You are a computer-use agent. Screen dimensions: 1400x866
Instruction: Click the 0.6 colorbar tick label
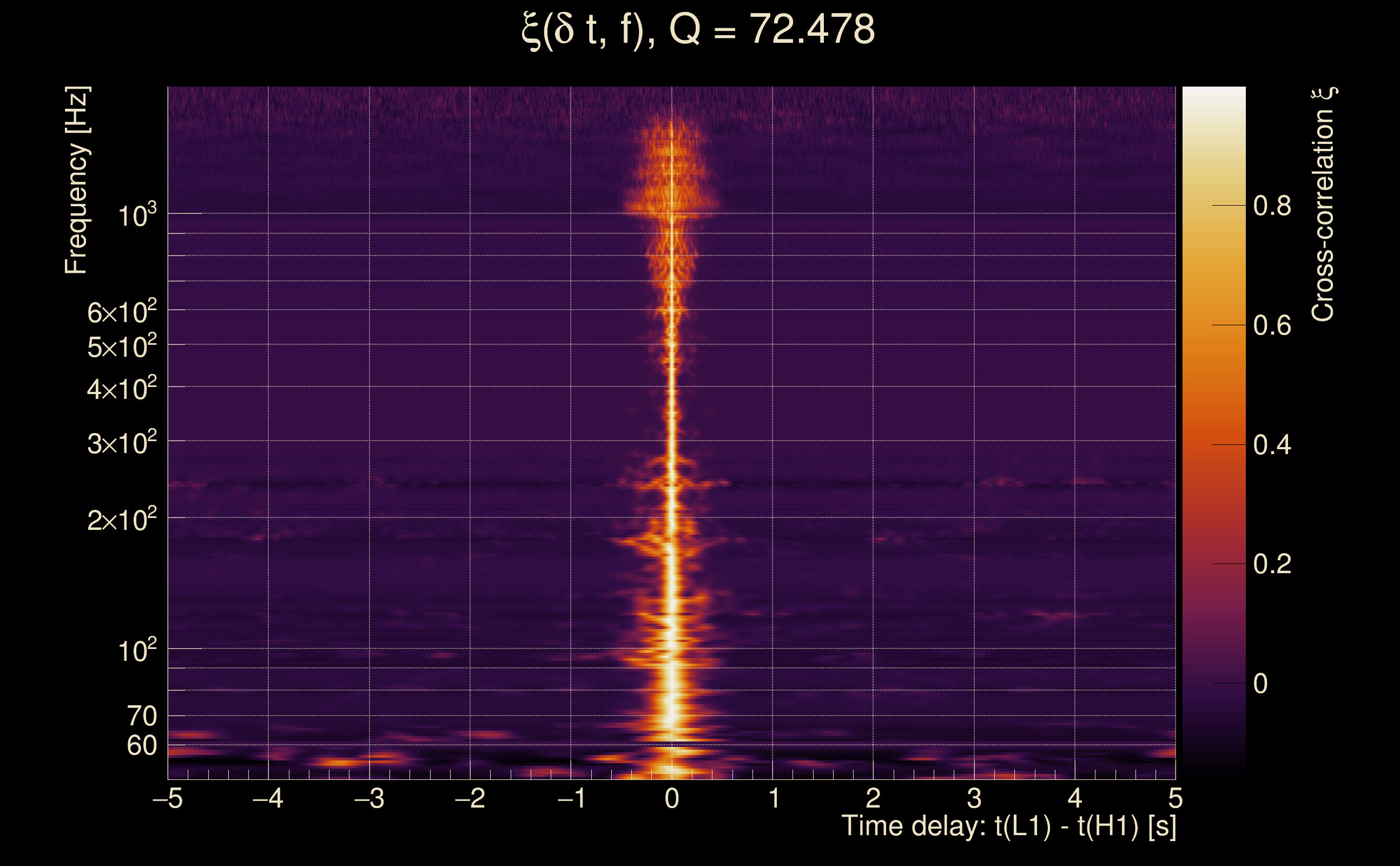[x=1272, y=326]
